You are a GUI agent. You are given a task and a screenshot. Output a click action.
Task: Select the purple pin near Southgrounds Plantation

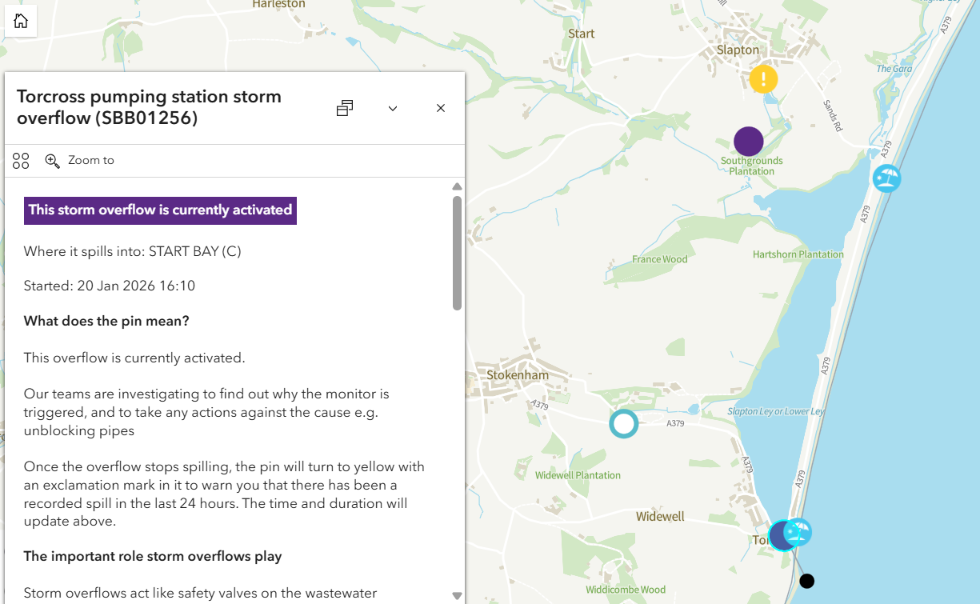pos(748,141)
